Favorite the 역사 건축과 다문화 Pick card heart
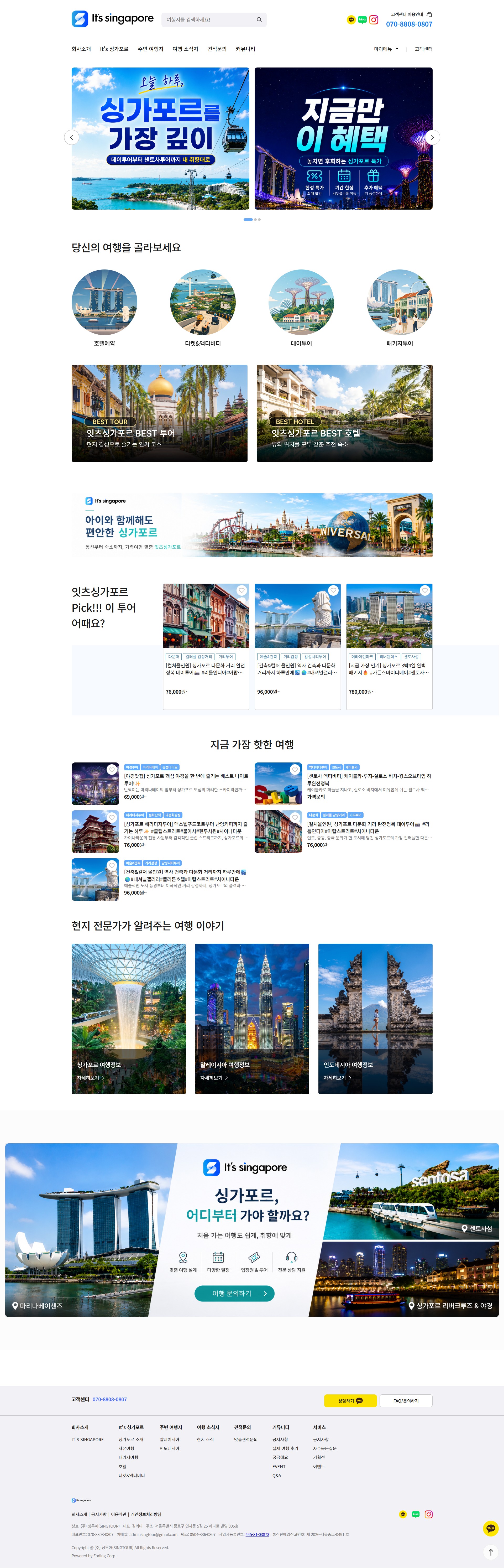The width and height of the screenshot is (504, 1568). 333,590
